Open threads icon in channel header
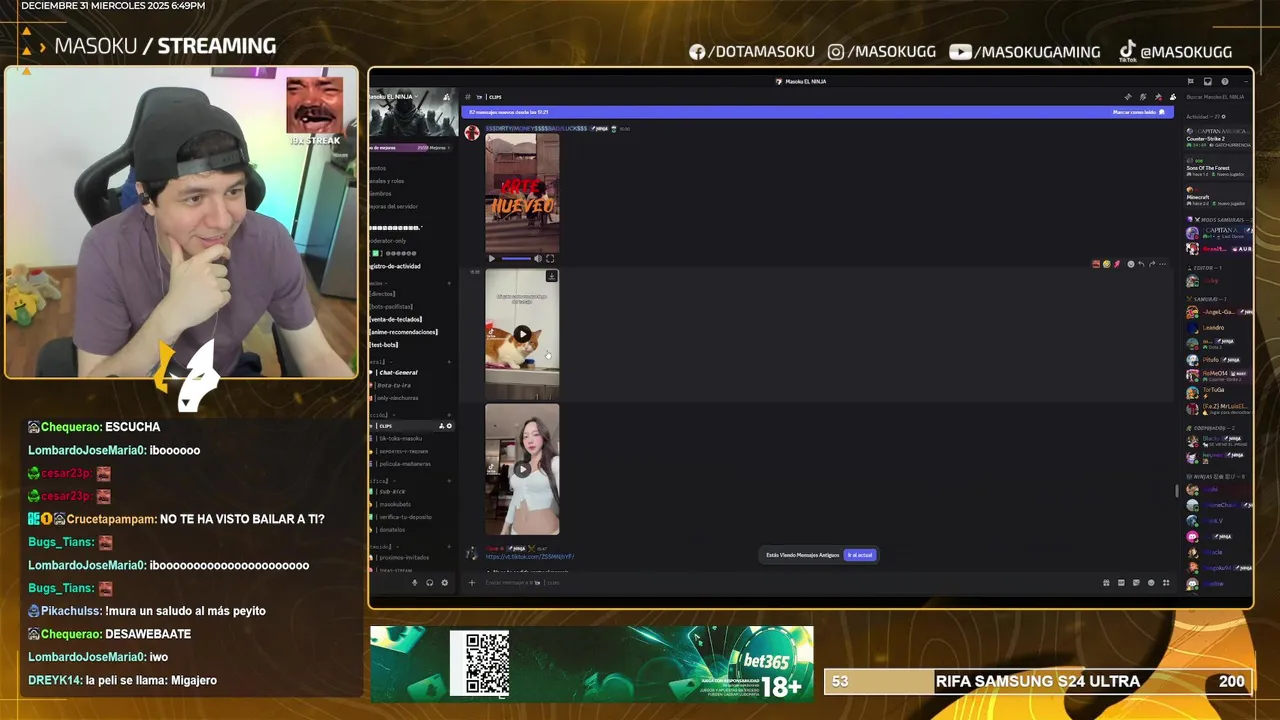Viewport: 1280px width, 720px height. [x=1128, y=97]
